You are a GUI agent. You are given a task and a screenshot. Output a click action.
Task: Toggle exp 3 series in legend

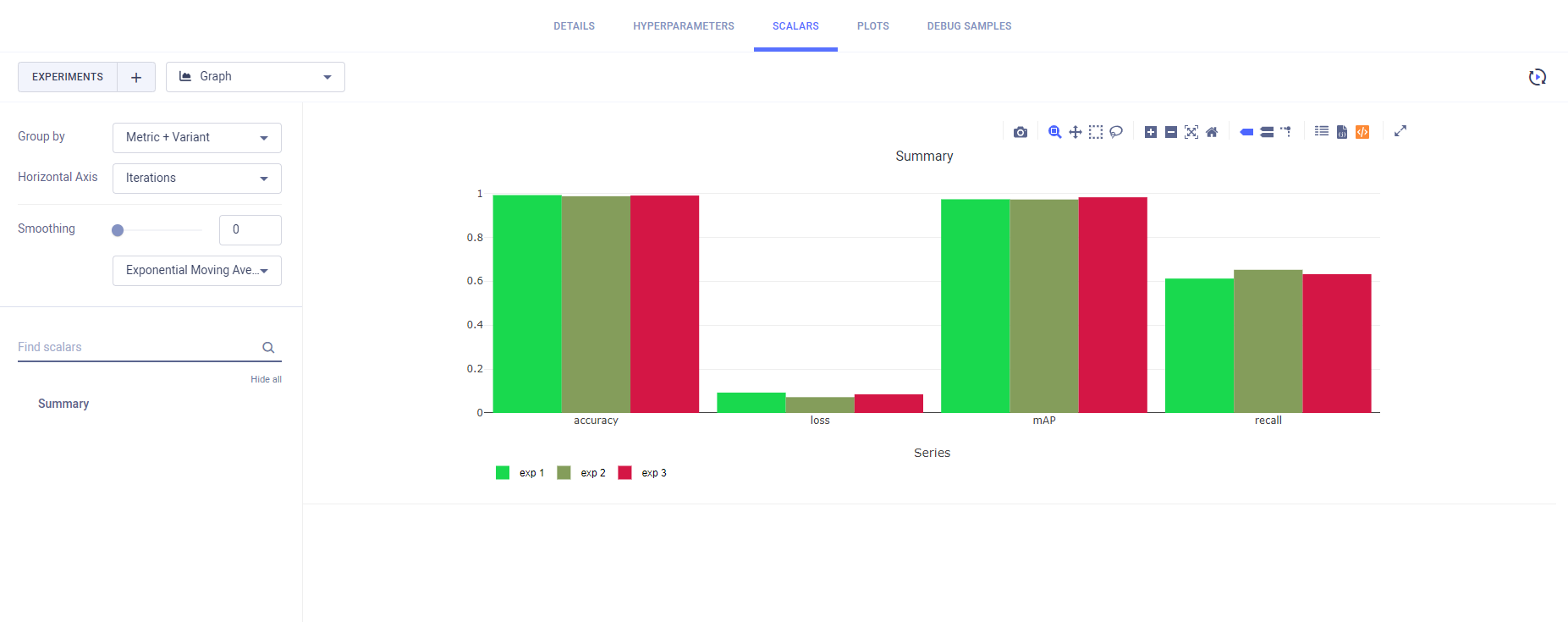(642, 473)
